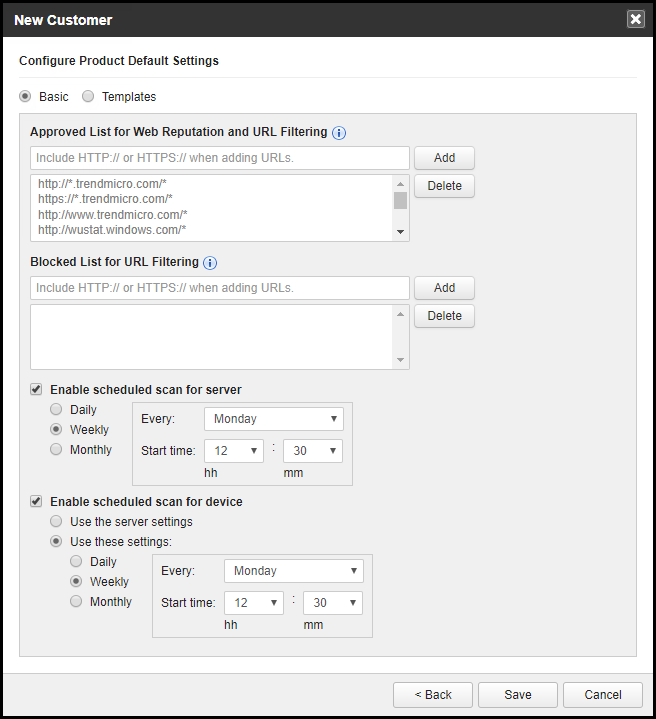Viewport: 656px width, 719px height.
Task: Go back with the Back button
Action: pos(432,694)
